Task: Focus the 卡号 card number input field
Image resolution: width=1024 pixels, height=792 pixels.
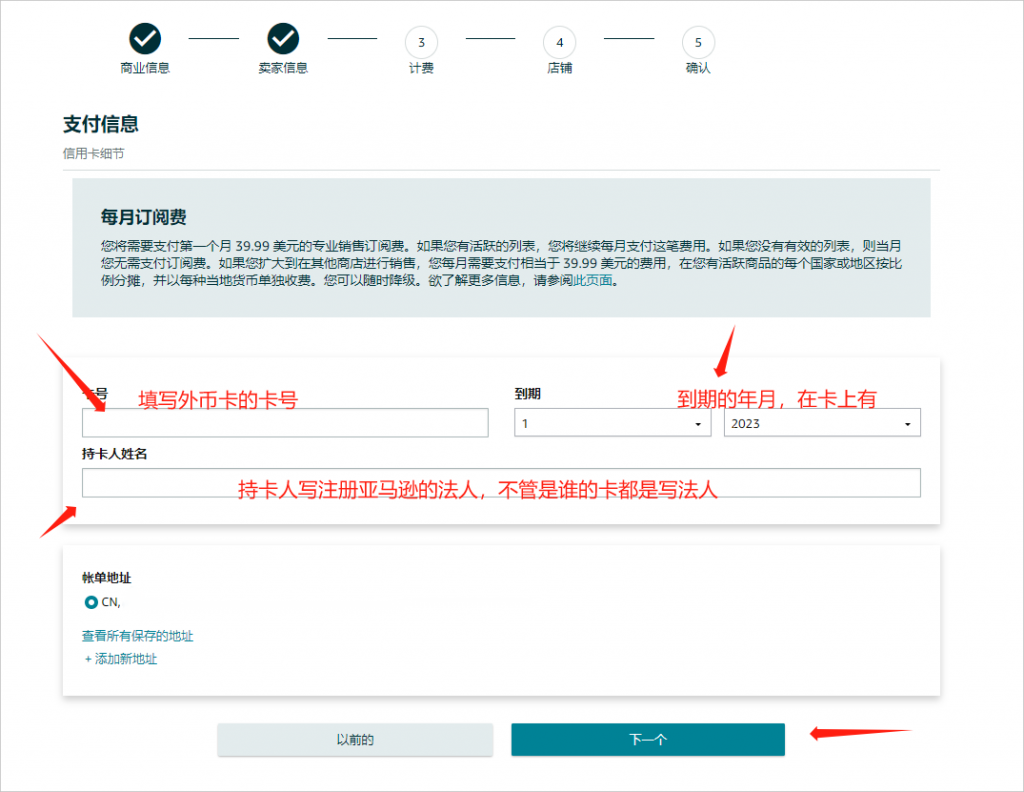Action: (x=285, y=423)
